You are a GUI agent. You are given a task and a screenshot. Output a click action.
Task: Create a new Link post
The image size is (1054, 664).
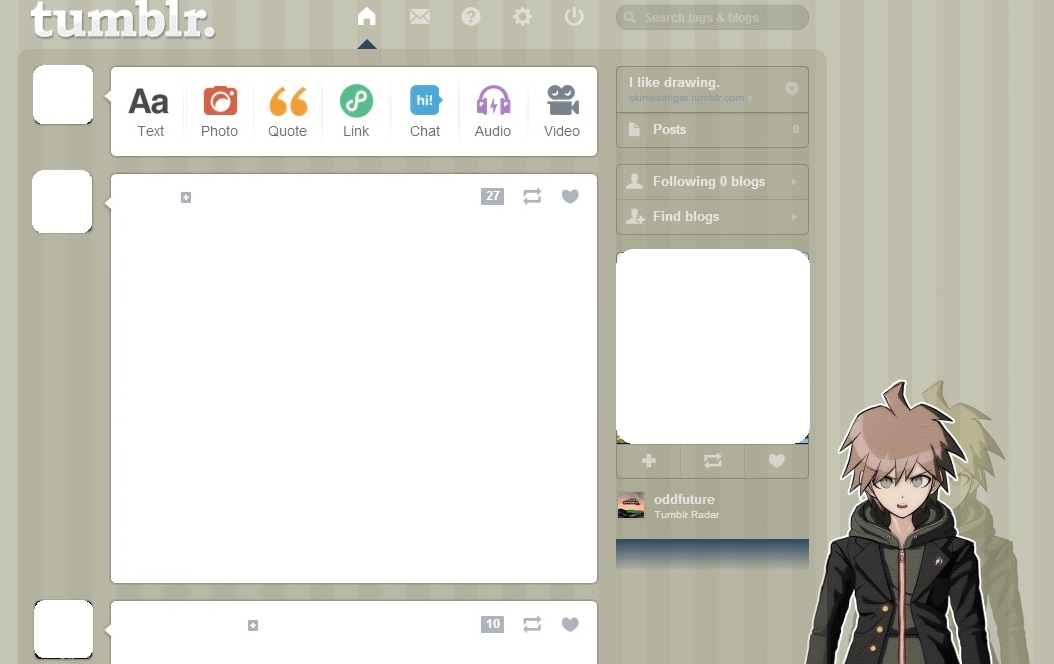(x=356, y=112)
